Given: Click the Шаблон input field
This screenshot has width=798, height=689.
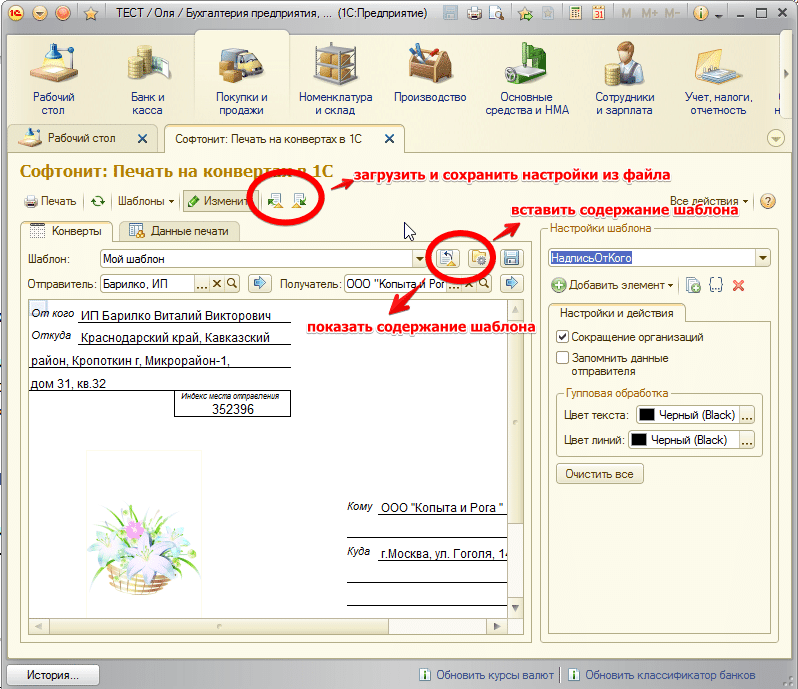Looking at the screenshot, I should pyautogui.click(x=257, y=259).
